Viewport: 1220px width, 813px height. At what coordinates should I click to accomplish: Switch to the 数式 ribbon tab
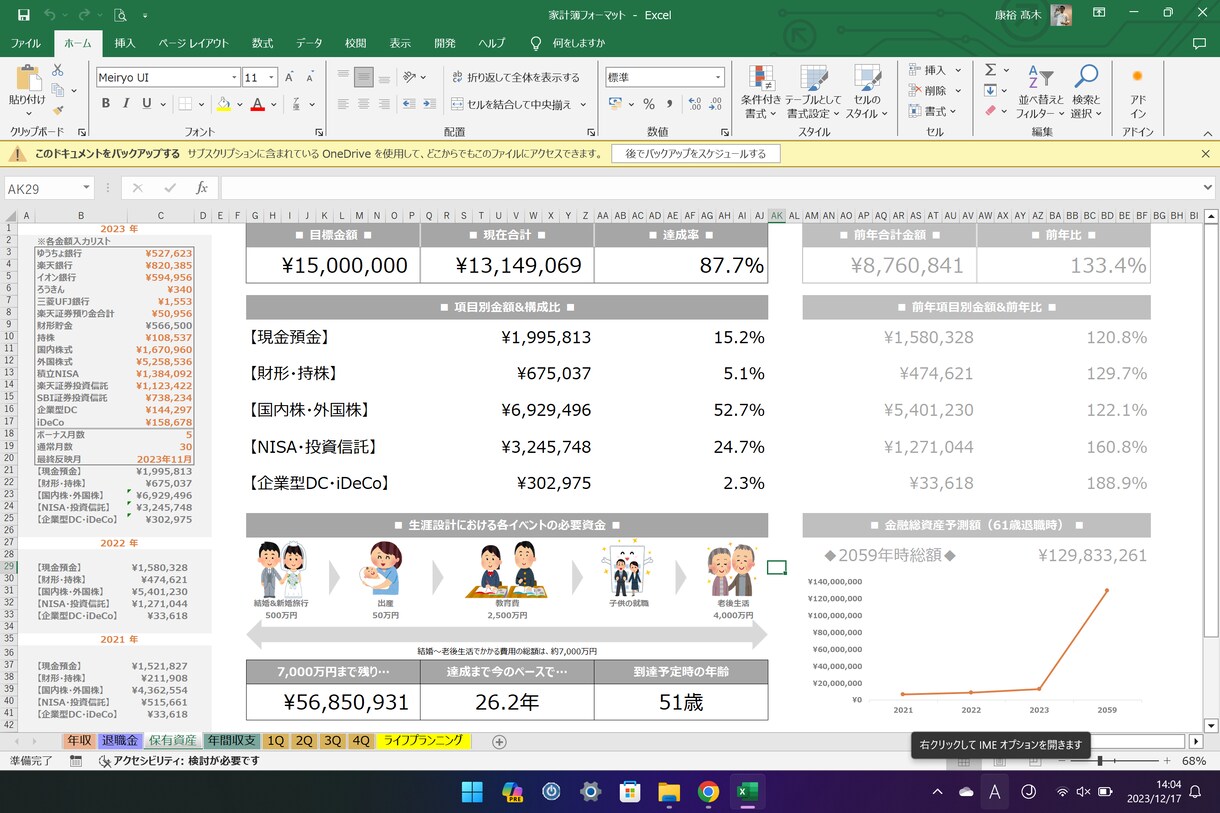coord(262,43)
